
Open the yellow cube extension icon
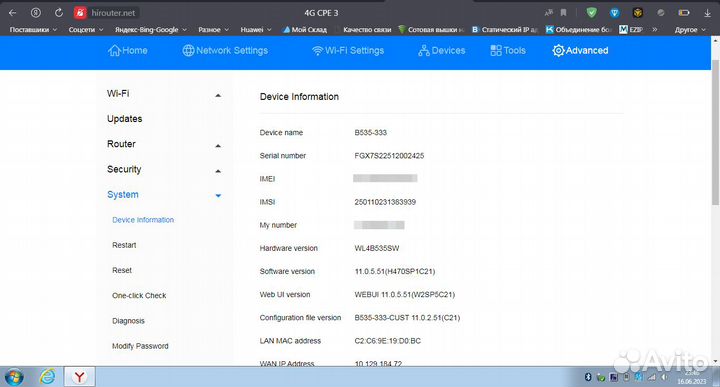[637, 13]
